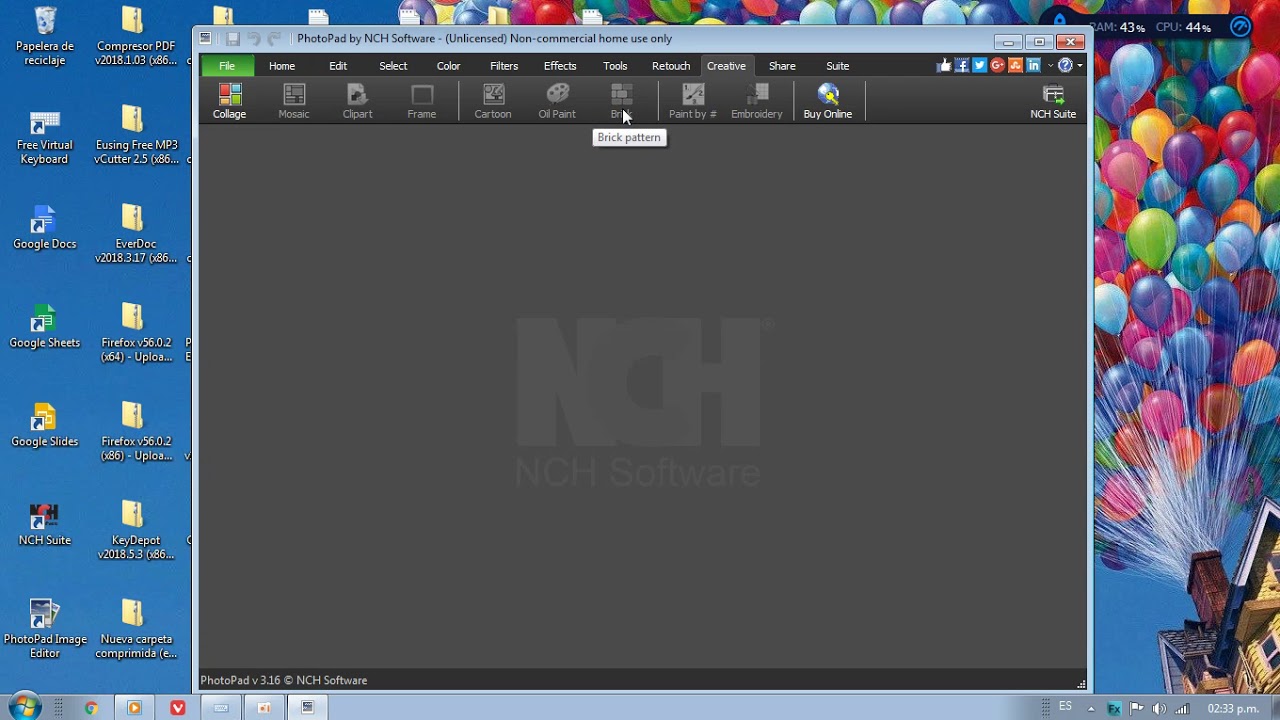Open the Paint by # tool
The image size is (1280, 720).
693,101
